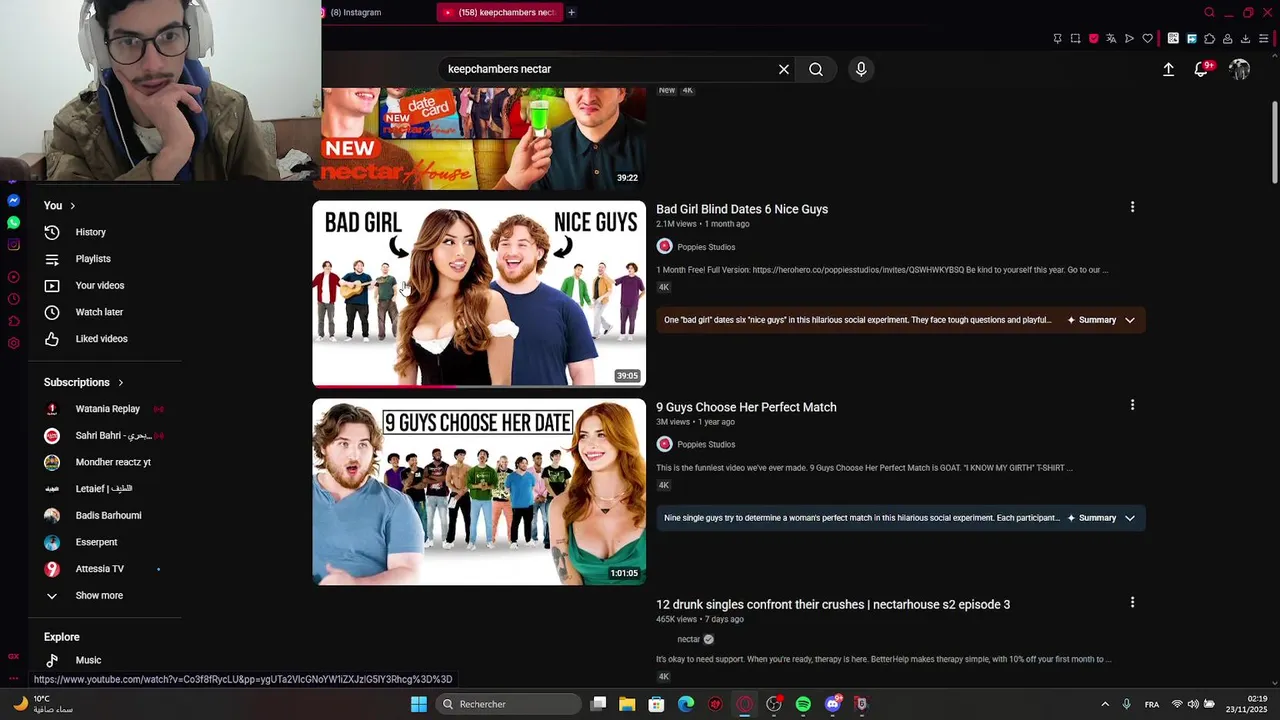Open Opera easy setup sliders icon

(1264, 39)
